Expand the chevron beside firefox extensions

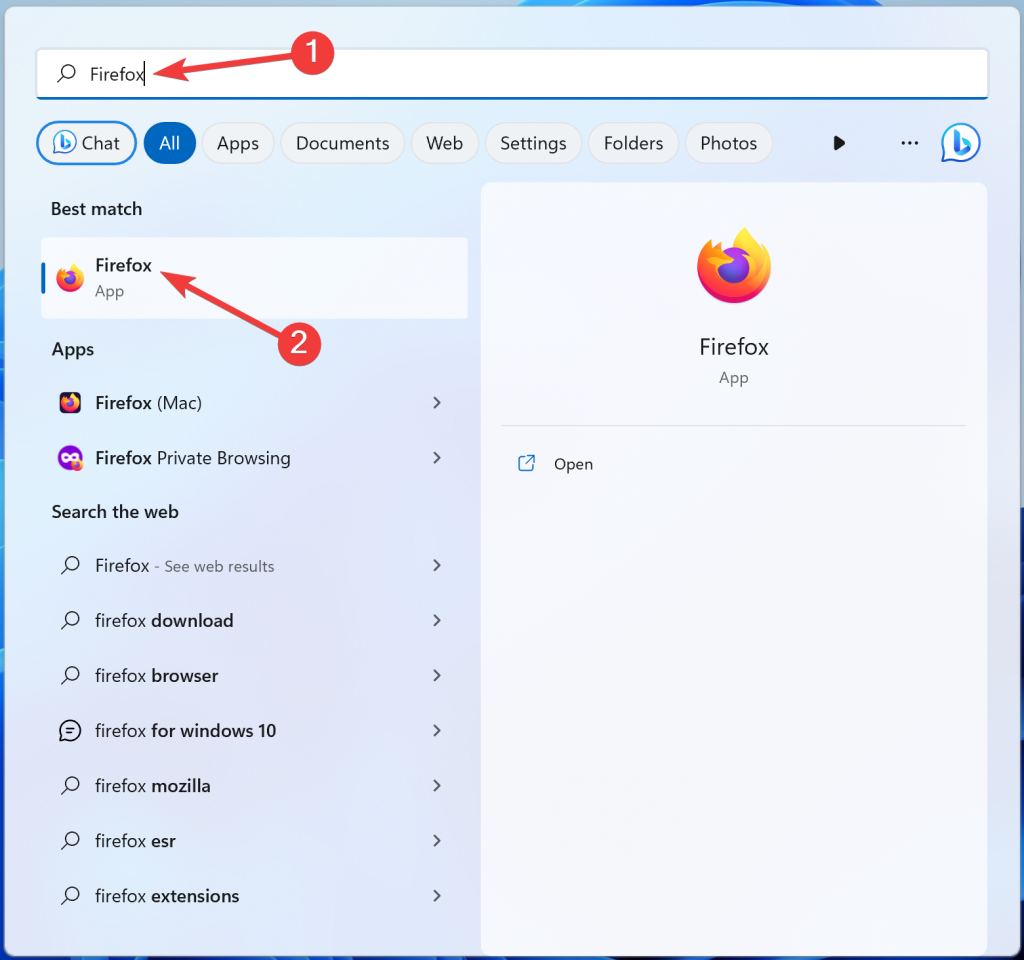[437, 896]
